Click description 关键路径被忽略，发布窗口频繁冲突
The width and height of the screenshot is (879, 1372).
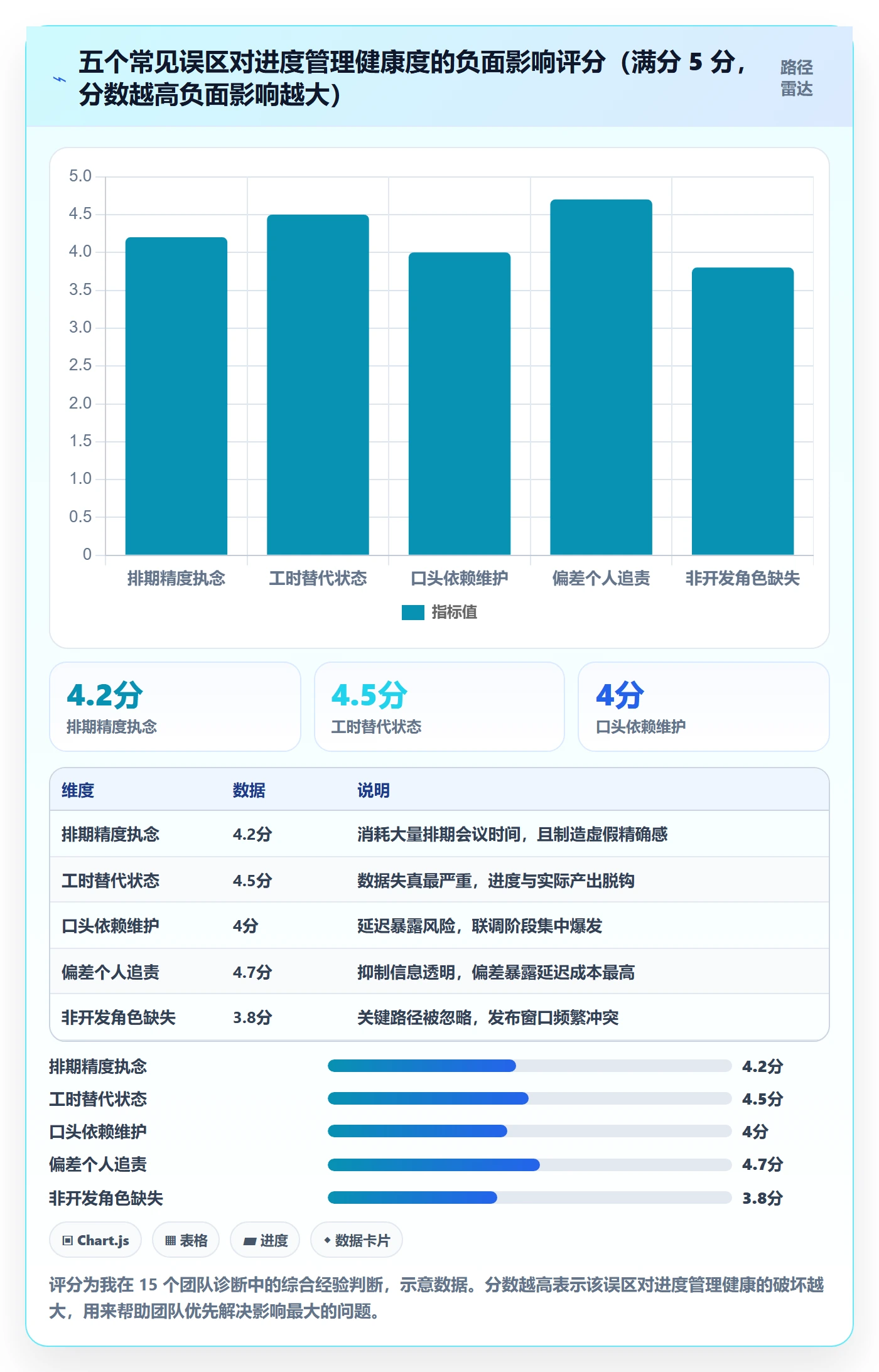[488, 1017]
